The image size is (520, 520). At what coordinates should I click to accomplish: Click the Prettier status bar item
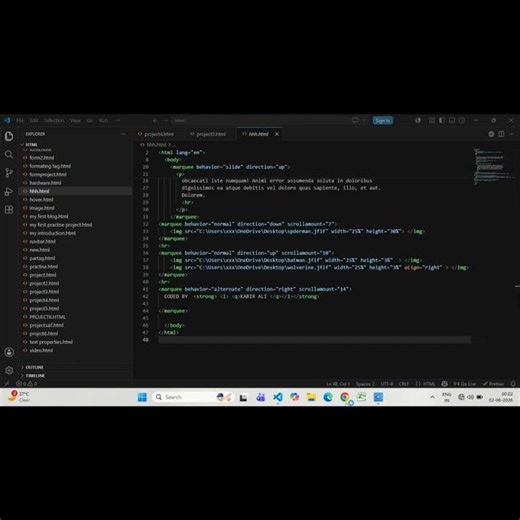(493, 384)
